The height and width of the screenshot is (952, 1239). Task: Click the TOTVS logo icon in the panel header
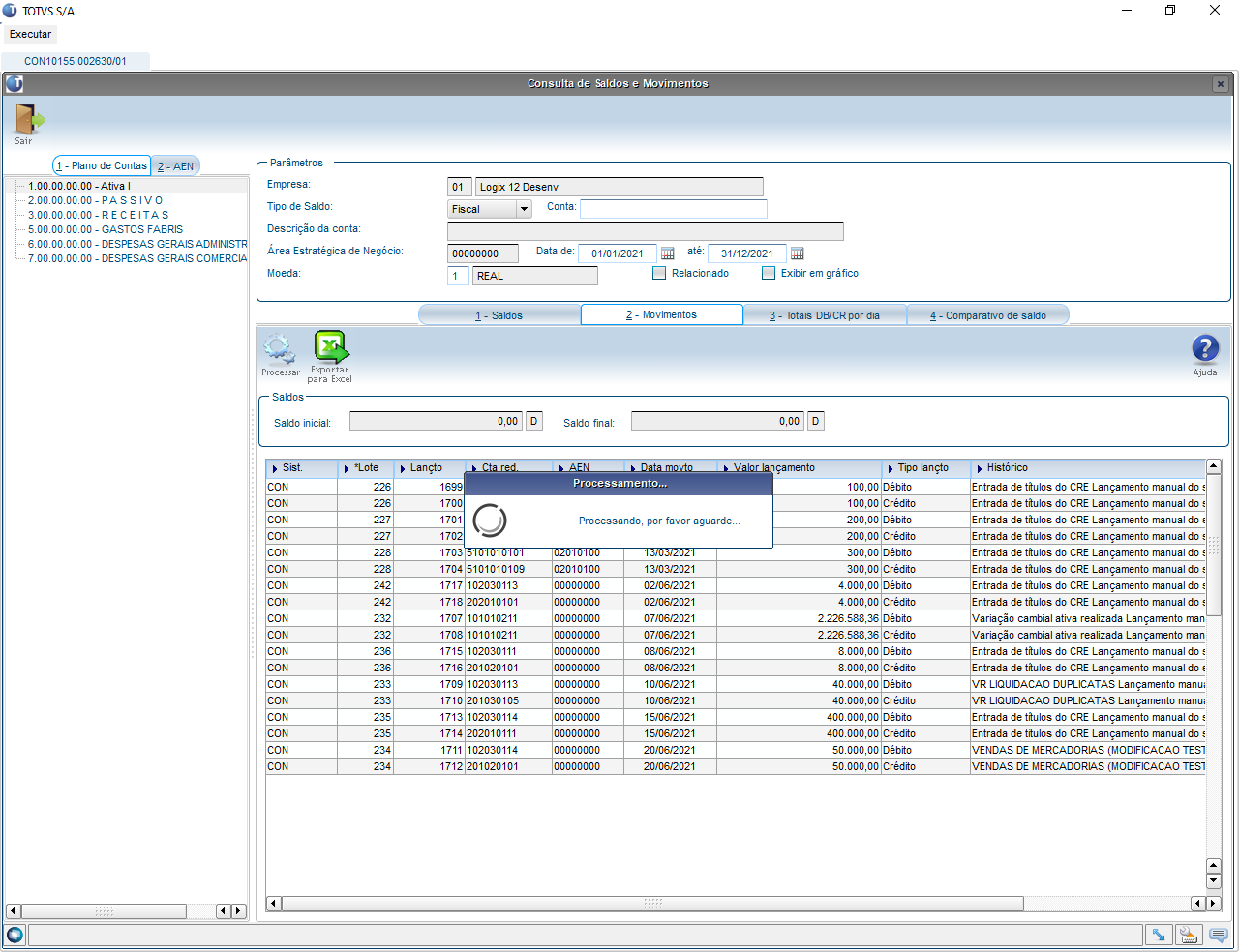coord(15,84)
